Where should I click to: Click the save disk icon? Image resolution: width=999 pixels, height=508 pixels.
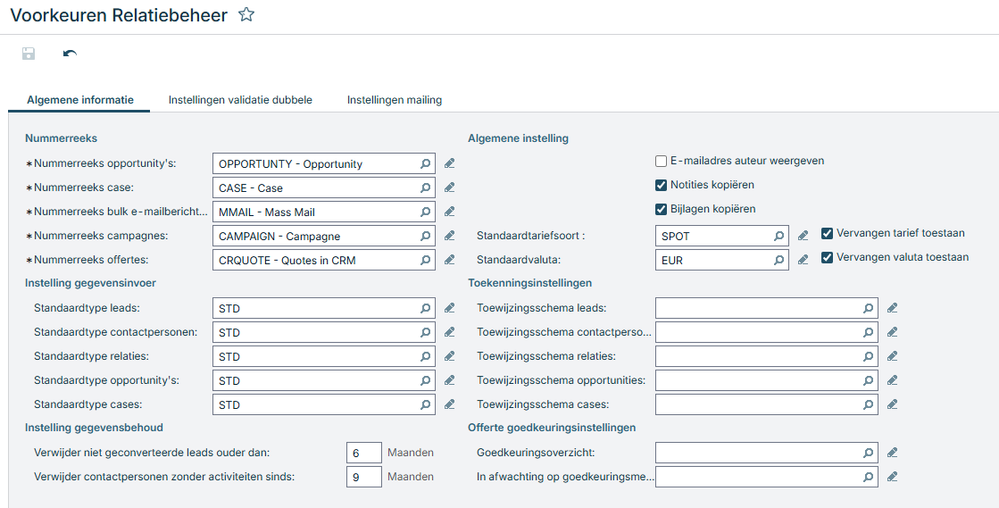coord(28,54)
